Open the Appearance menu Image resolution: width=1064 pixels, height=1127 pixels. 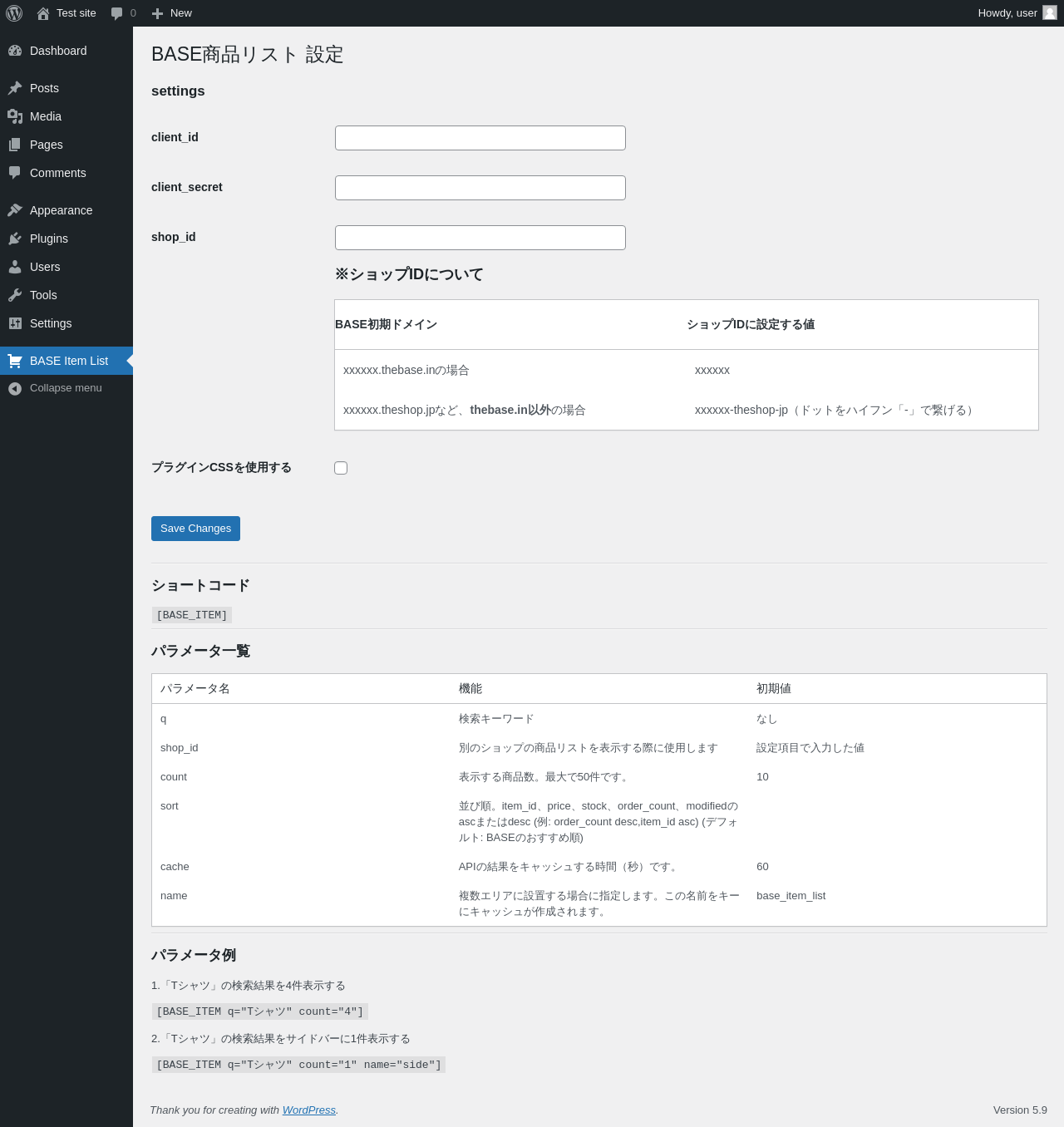pyautogui.click(x=66, y=210)
